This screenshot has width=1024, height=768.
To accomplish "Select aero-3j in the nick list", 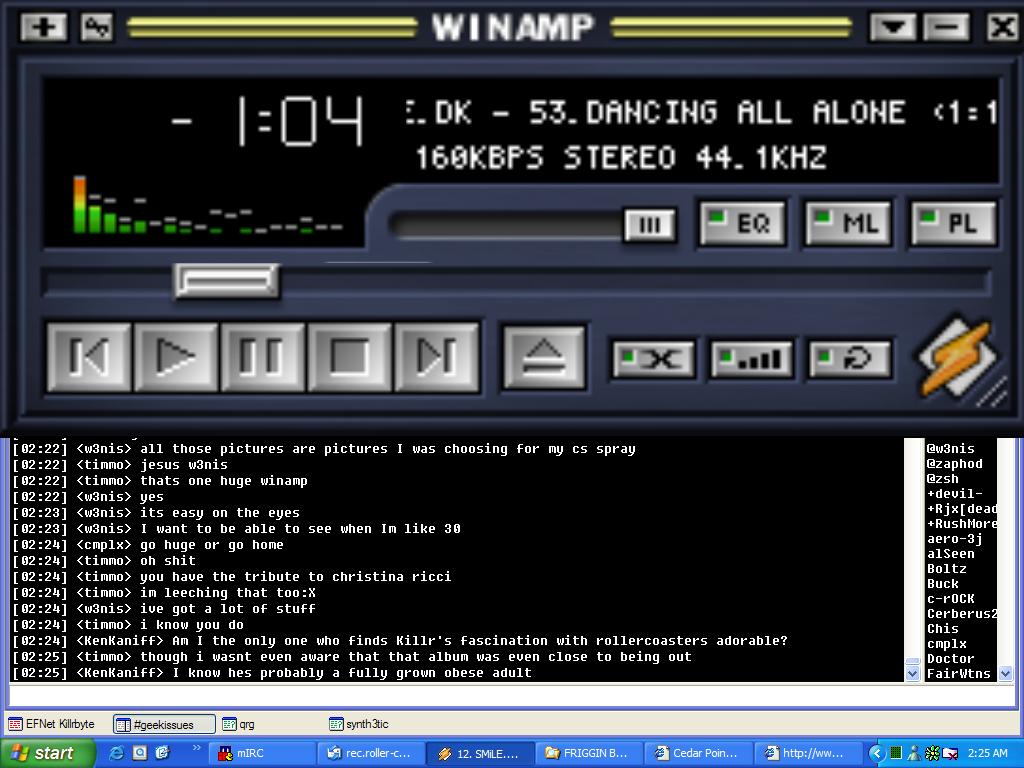I will tap(954, 539).
